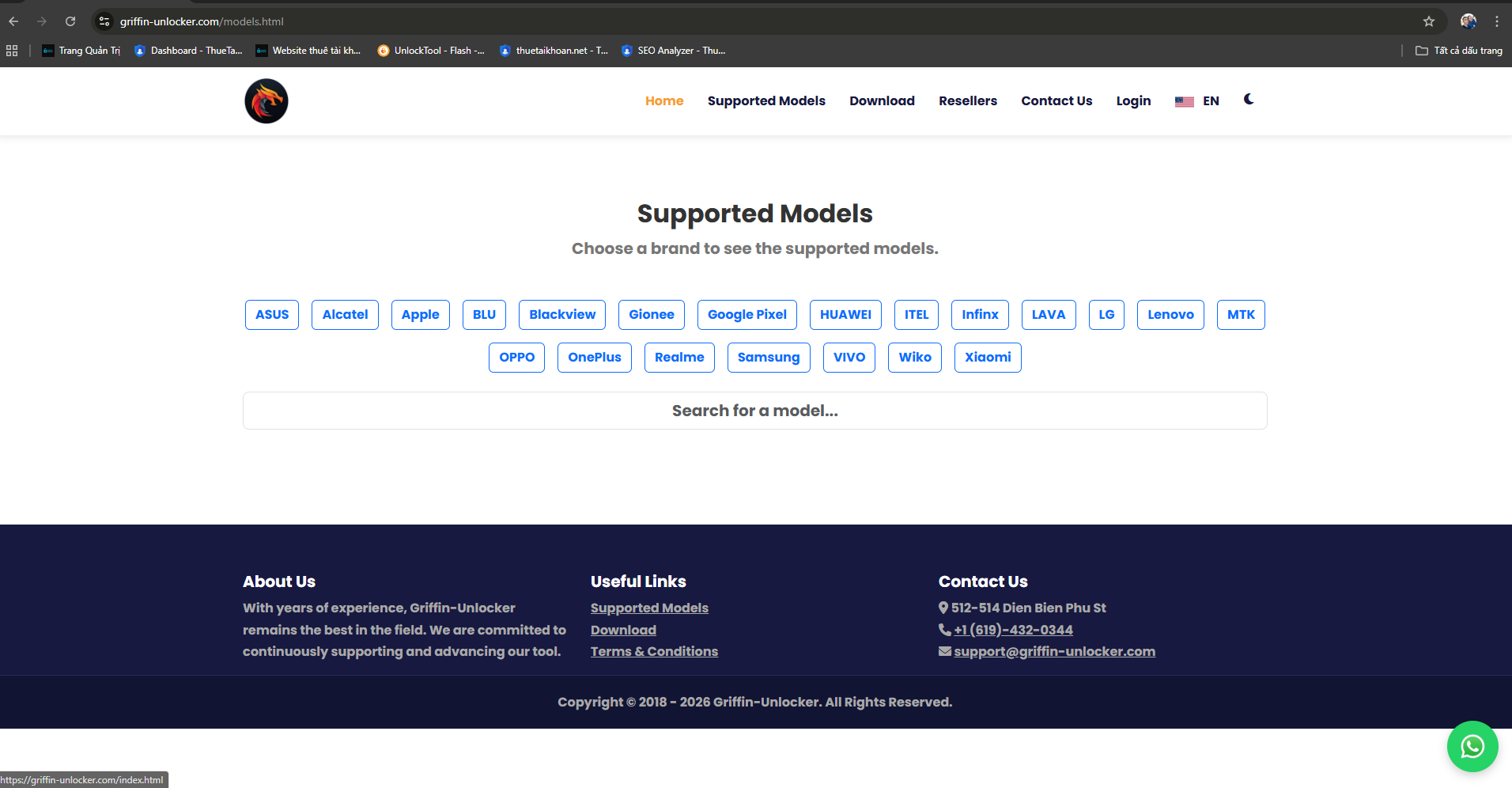
Task: Toggle dark mode with the moon icon
Action: (1249, 100)
